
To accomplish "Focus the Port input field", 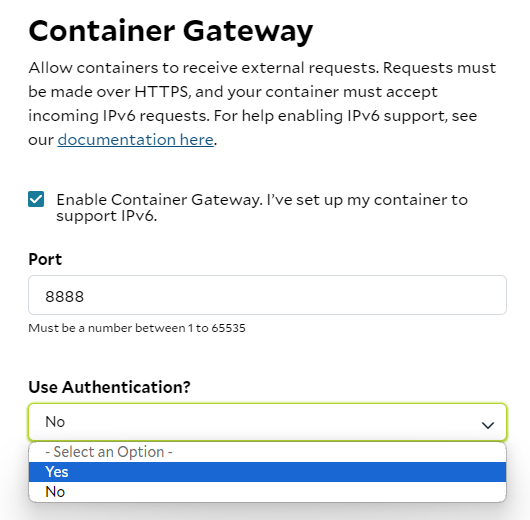I will (267, 295).
